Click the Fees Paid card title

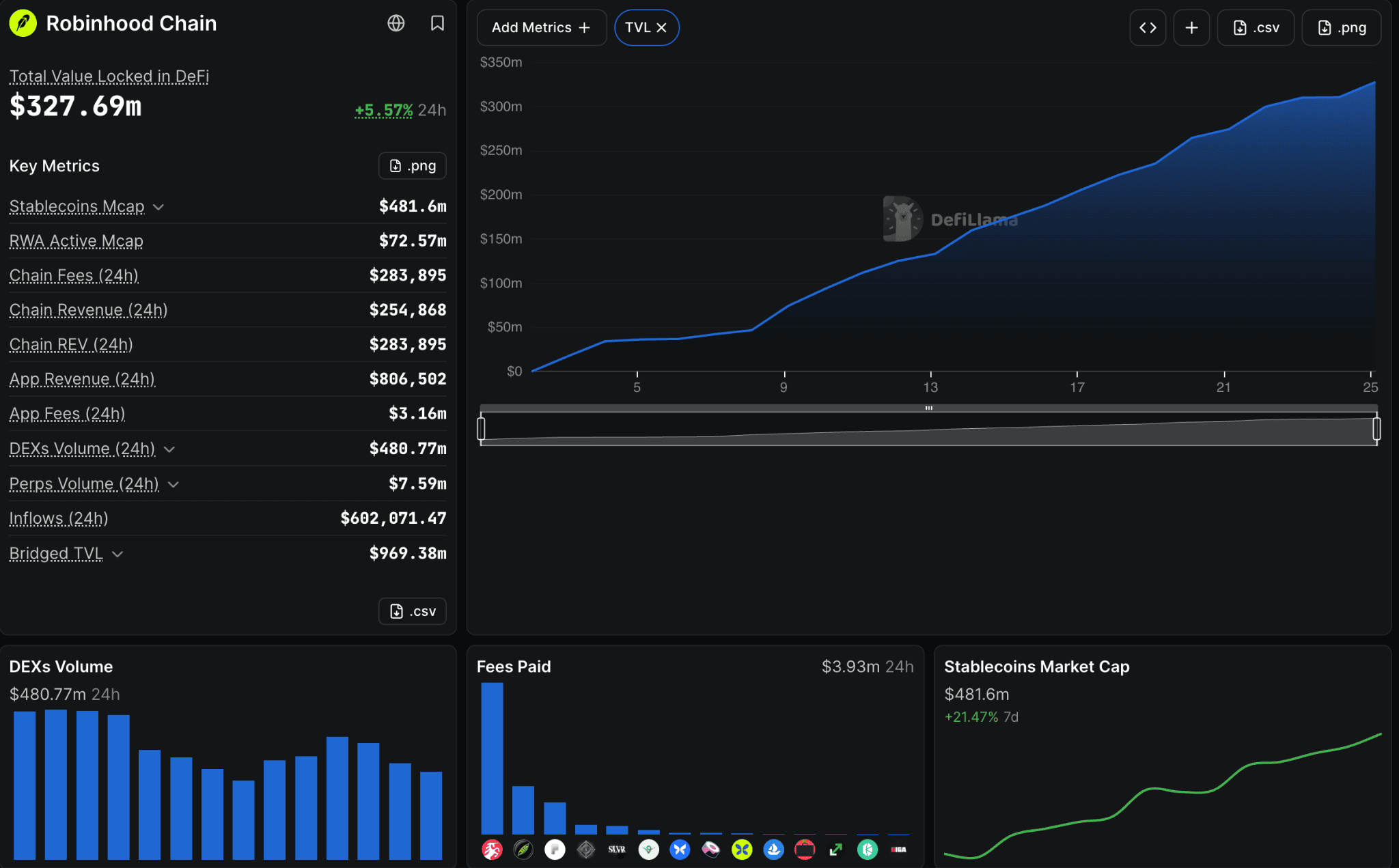click(514, 667)
